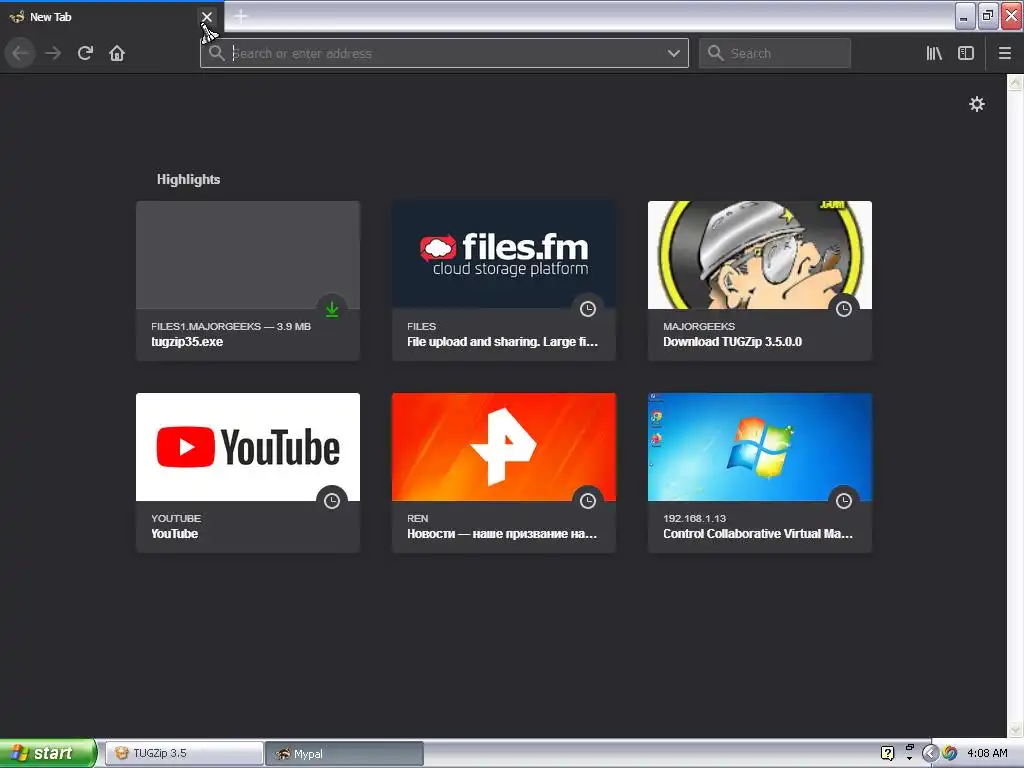The height and width of the screenshot is (768, 1024).
Task: Open a new tab with the plus button
Action: coord(240,16)
